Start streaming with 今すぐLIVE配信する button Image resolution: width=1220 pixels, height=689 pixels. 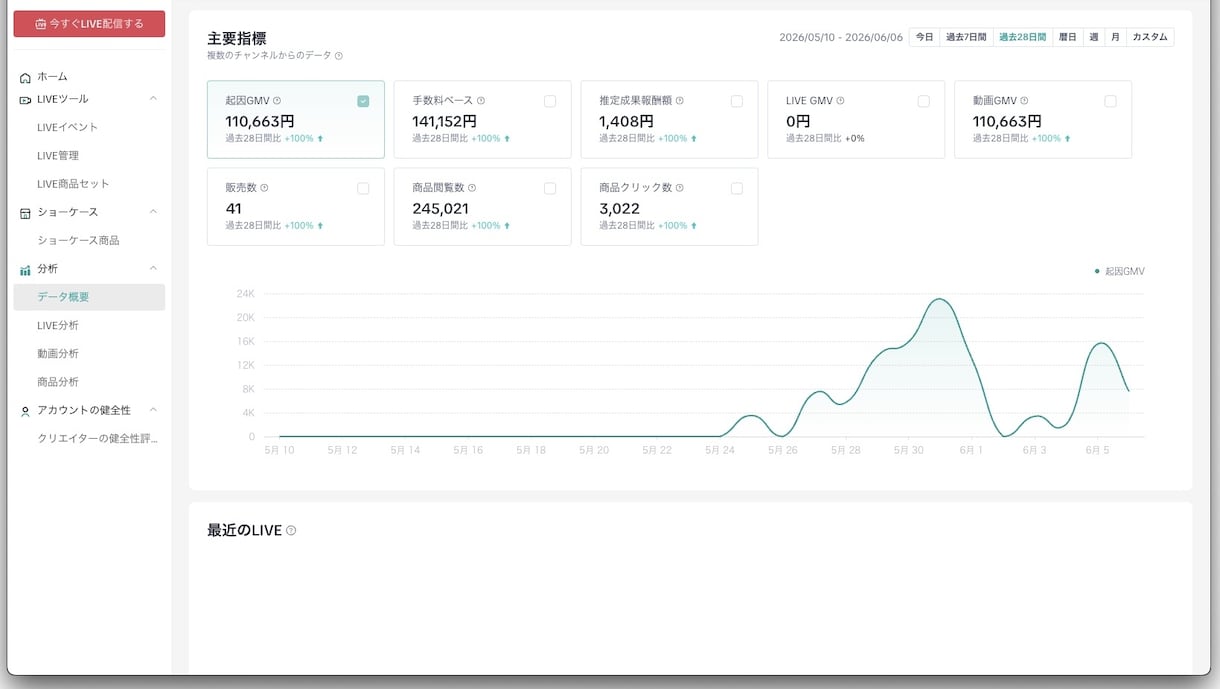tap(89, 24)
